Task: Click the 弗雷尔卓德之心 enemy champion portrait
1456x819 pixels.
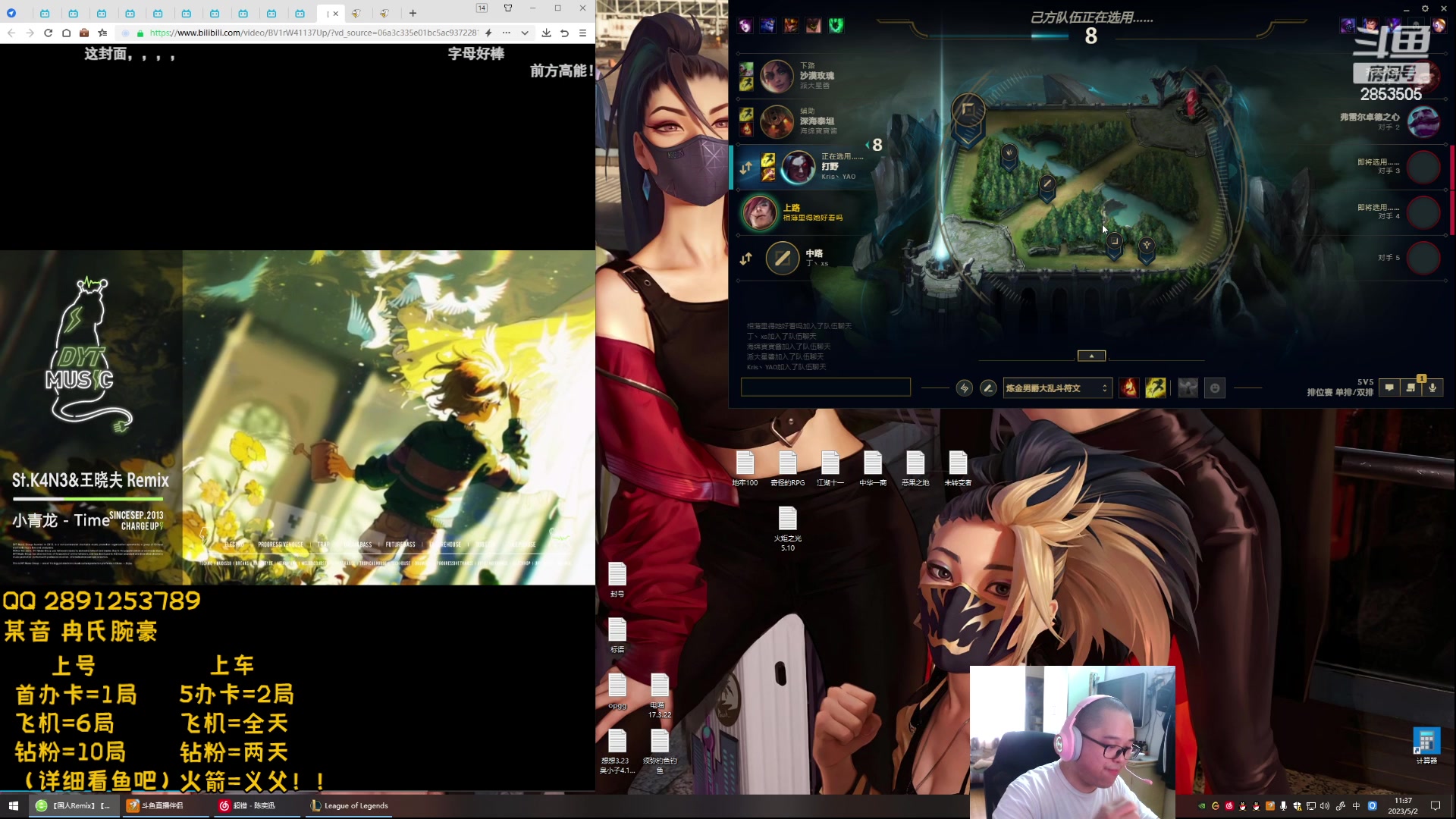Action: [x=1423, y=121]
